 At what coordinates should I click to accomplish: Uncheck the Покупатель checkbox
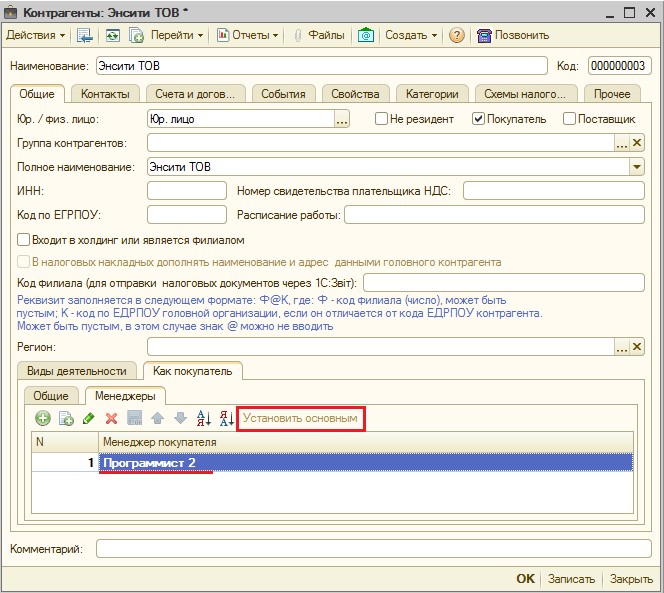[x=478, y=119]
